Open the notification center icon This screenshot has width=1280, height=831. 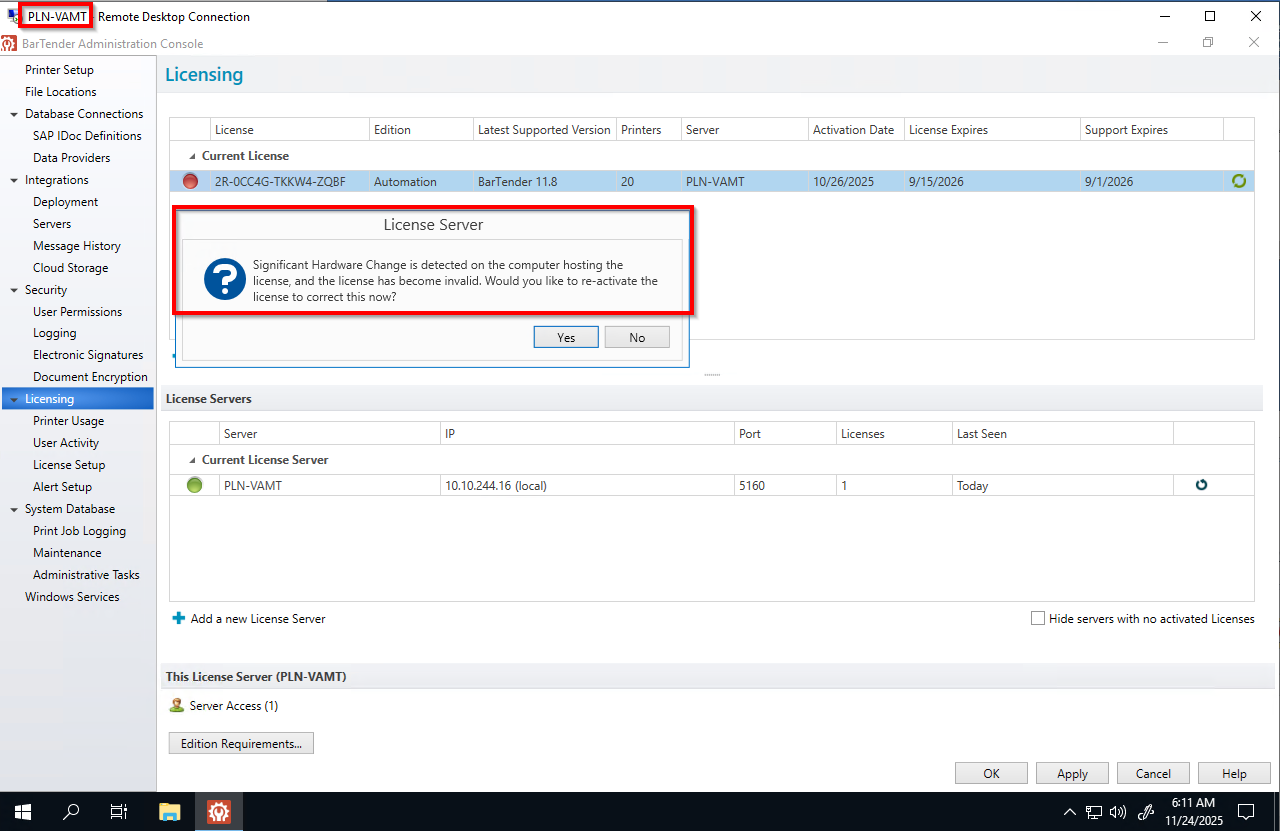coord(1246,811)
